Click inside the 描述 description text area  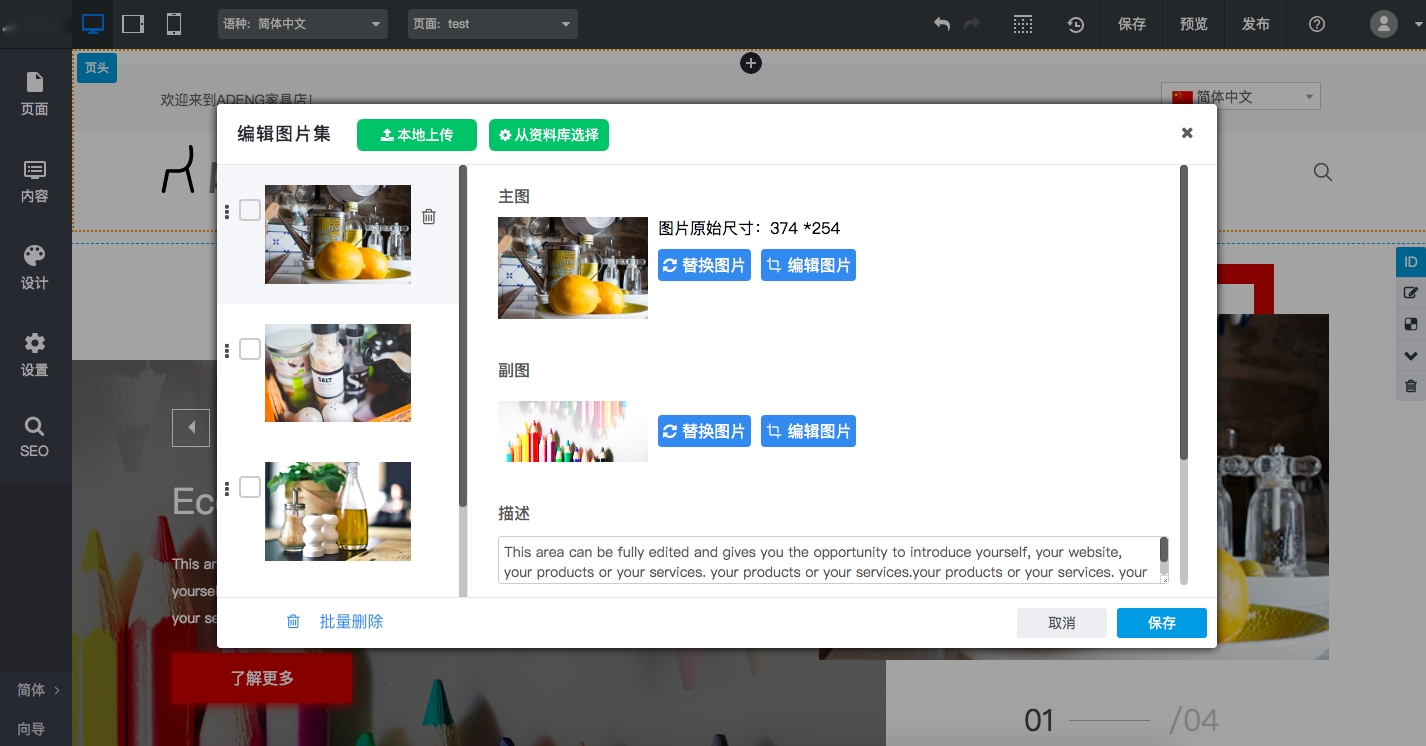click(x=826, y=560)
